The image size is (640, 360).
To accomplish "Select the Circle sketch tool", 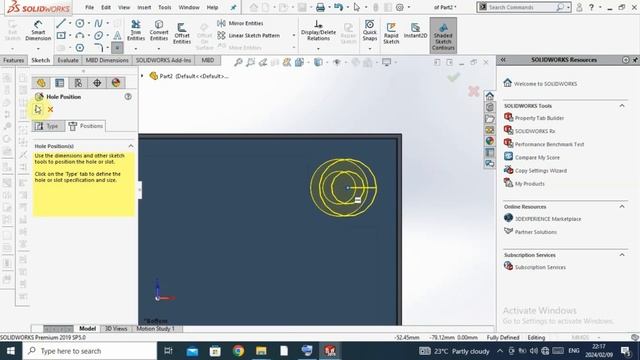I will coord(80,23).
